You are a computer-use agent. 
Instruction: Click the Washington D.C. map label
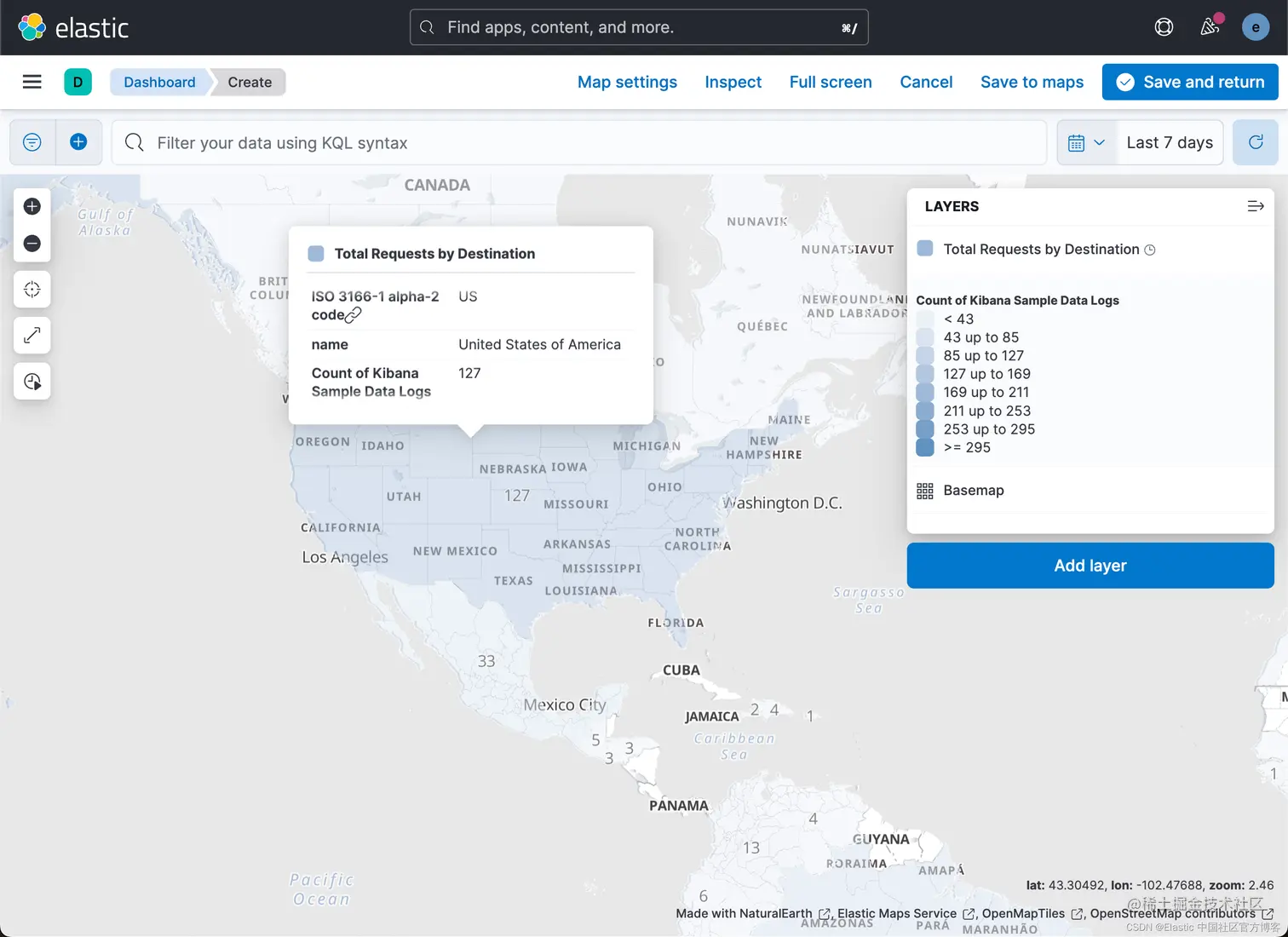click(782, 503)
